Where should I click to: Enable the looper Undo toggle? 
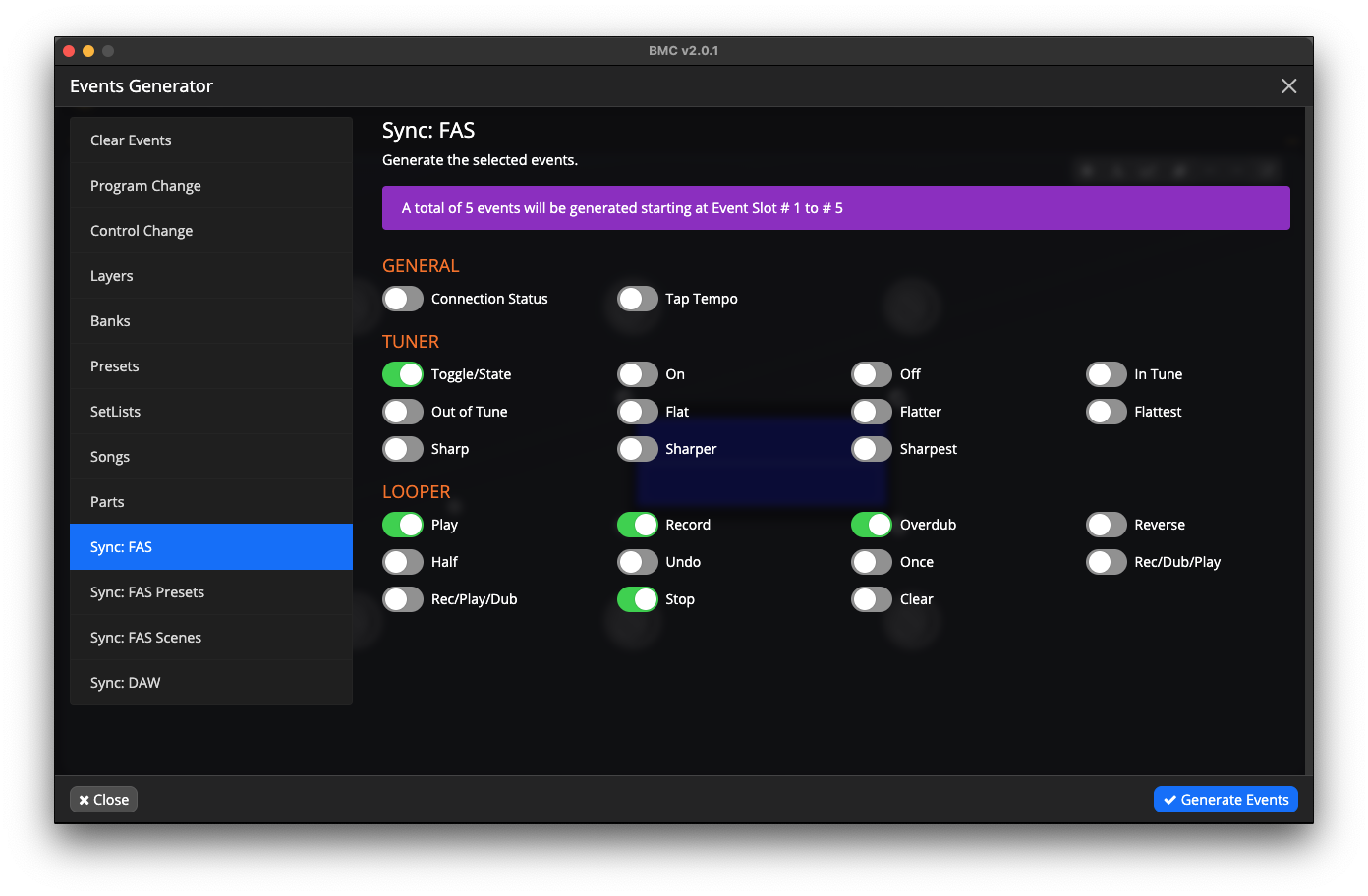tap(638, 562)
